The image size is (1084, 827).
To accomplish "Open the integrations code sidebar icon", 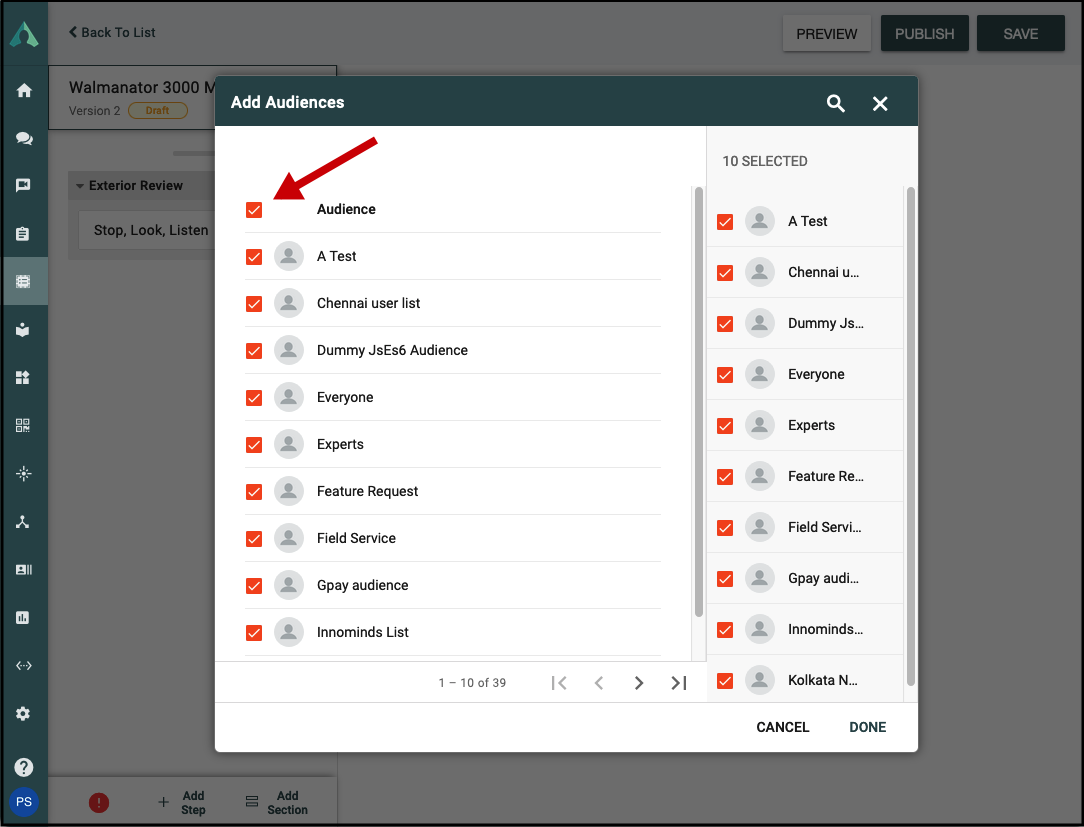I will [24, 665].
